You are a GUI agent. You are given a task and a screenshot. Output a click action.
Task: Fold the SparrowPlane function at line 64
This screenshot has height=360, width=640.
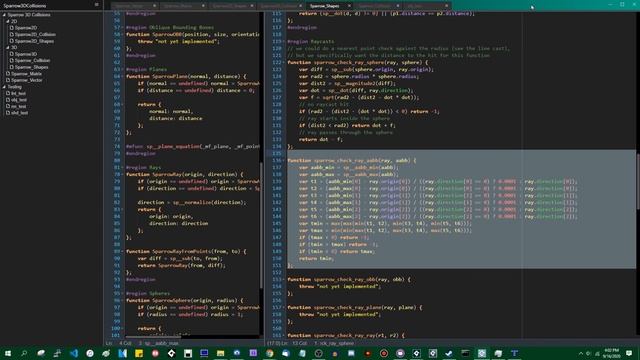pyautogui.click(x=122, y=76)
